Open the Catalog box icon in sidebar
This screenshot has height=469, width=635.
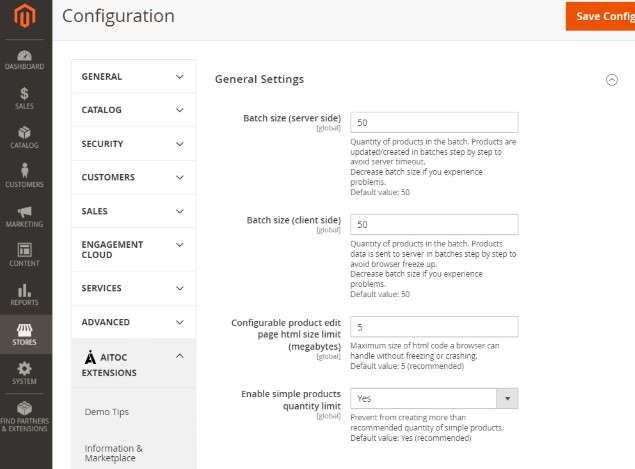(24, 132)
